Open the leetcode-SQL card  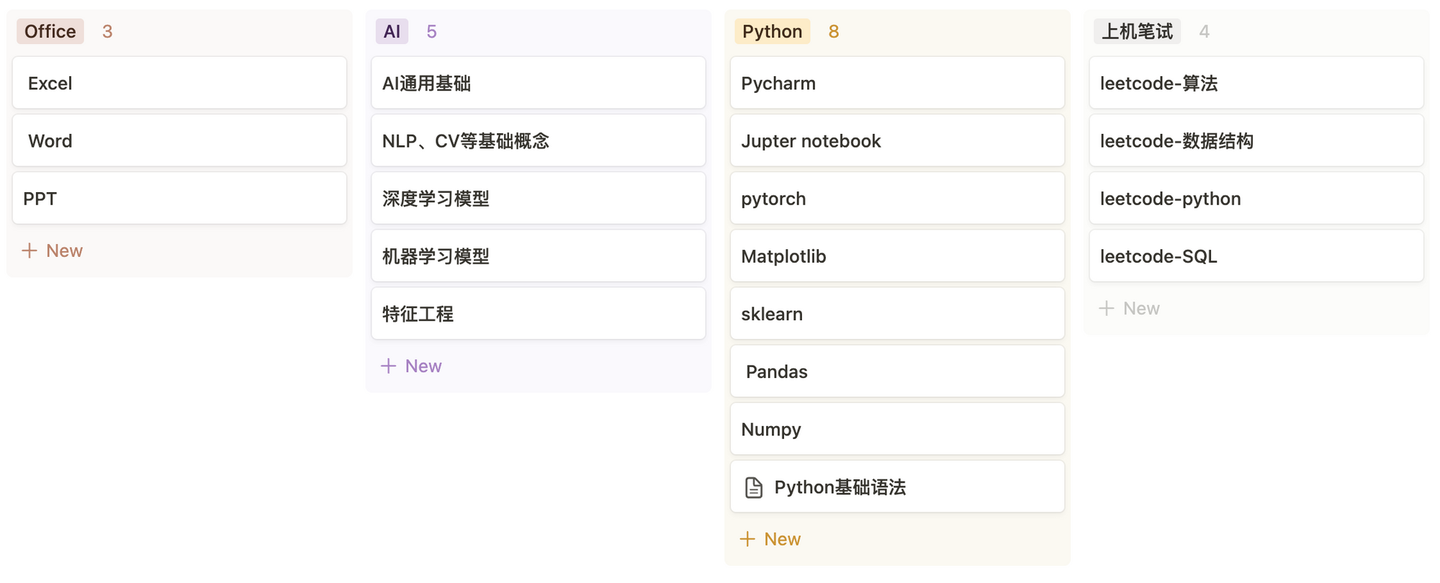1256,256
